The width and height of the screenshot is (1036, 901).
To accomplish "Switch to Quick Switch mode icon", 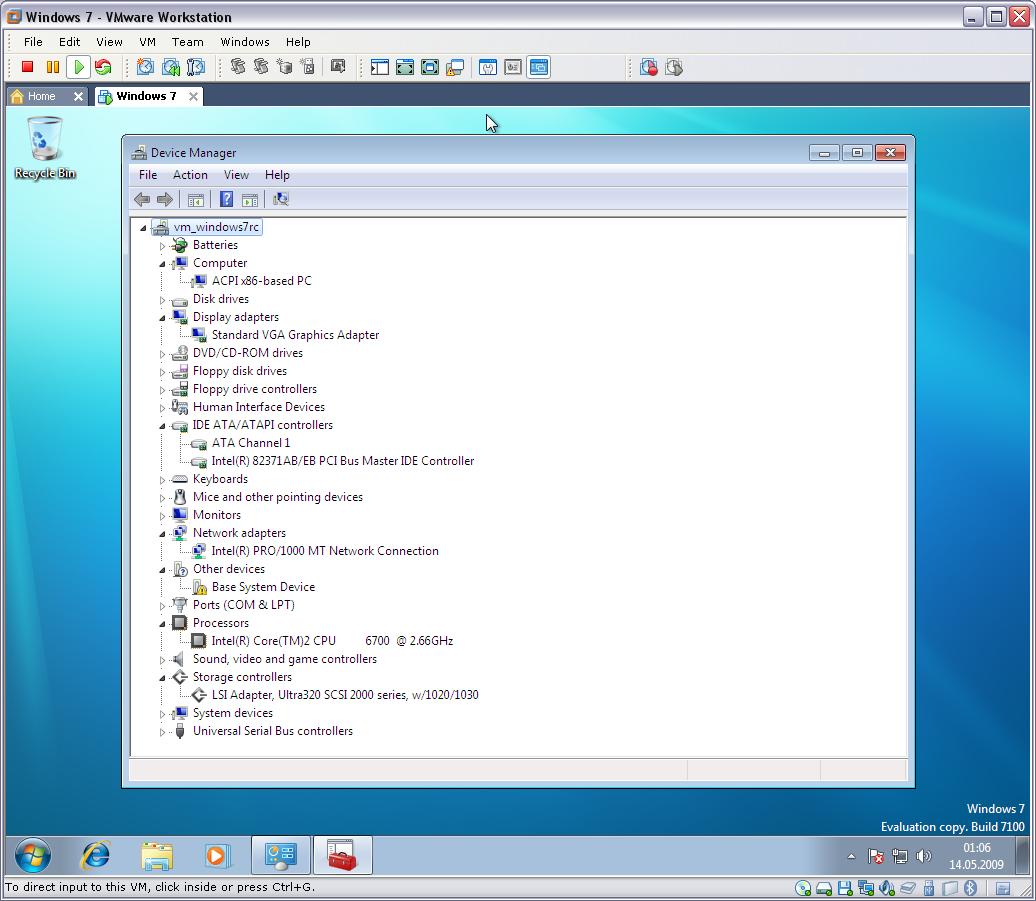I will click(x=404, y=67).
